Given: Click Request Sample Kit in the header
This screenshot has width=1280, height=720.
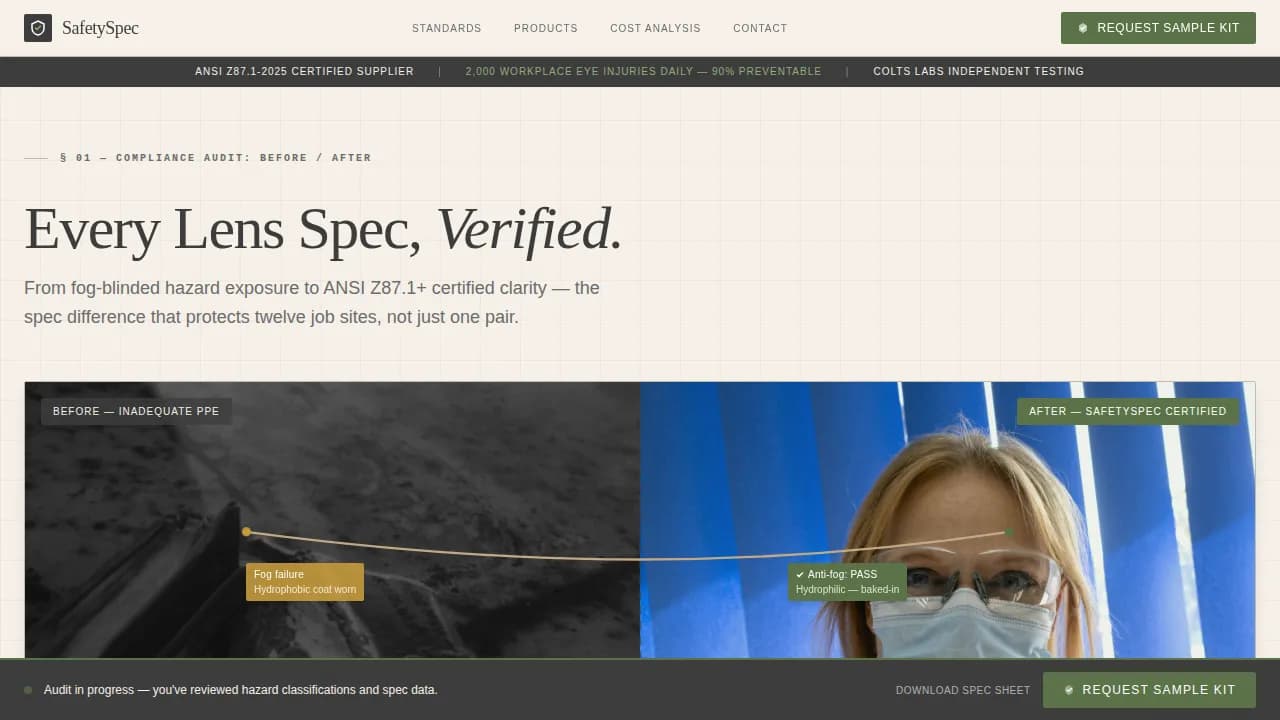Looking at the screenshot, I should click(1158, 28).
